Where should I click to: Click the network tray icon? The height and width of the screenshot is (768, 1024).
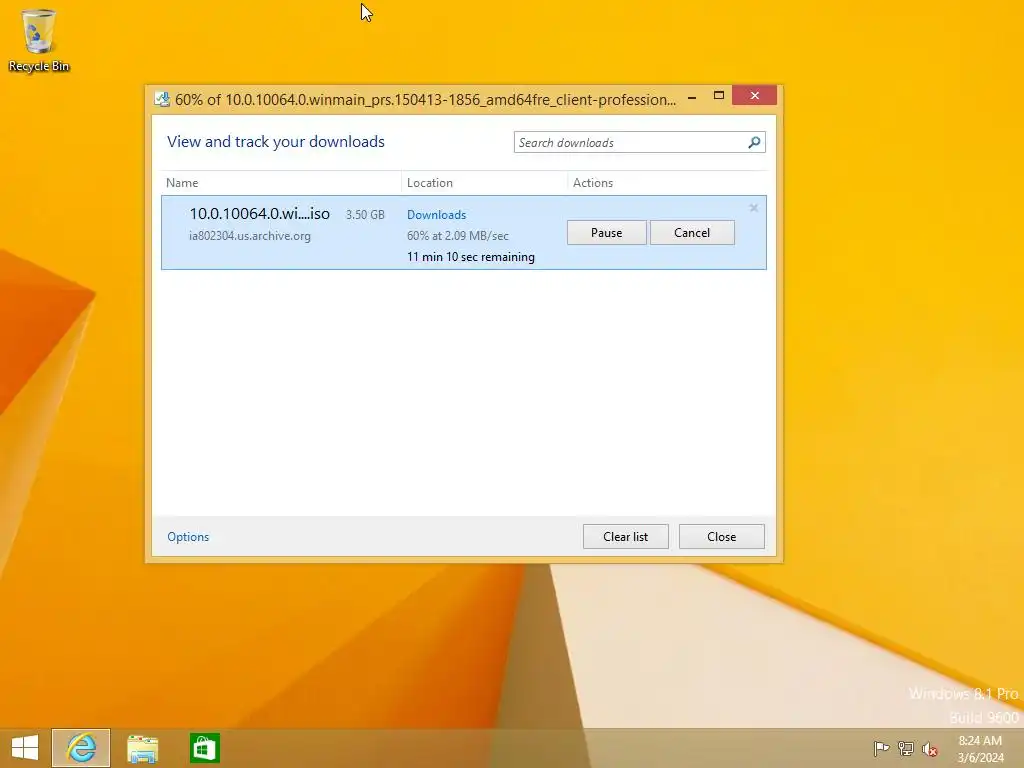(x=906, y=748)
